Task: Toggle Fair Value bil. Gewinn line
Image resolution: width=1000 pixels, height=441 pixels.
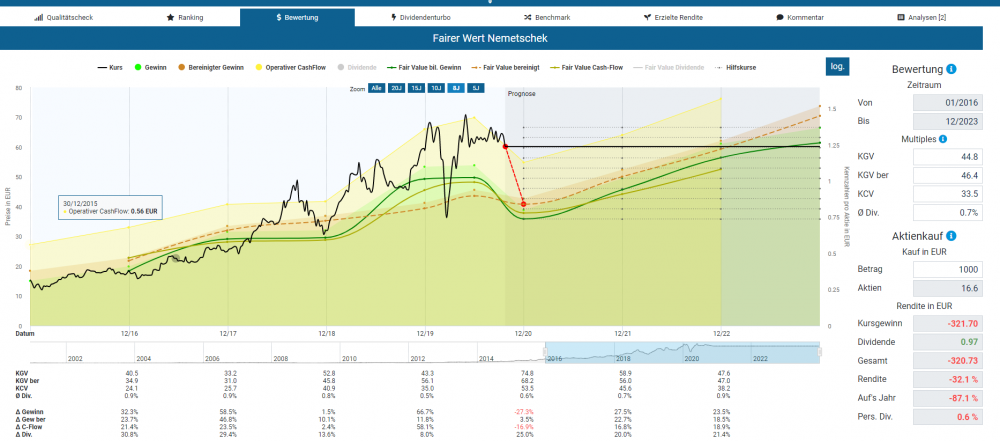Action: coord(425,67)
